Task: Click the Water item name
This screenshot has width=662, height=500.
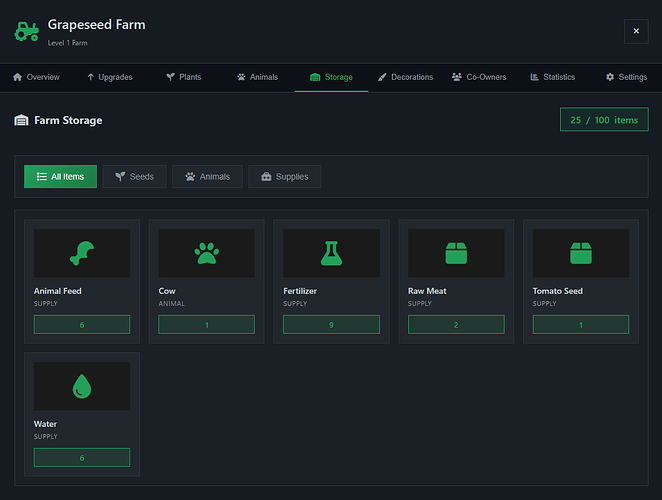Action: (x=45, y=424)
